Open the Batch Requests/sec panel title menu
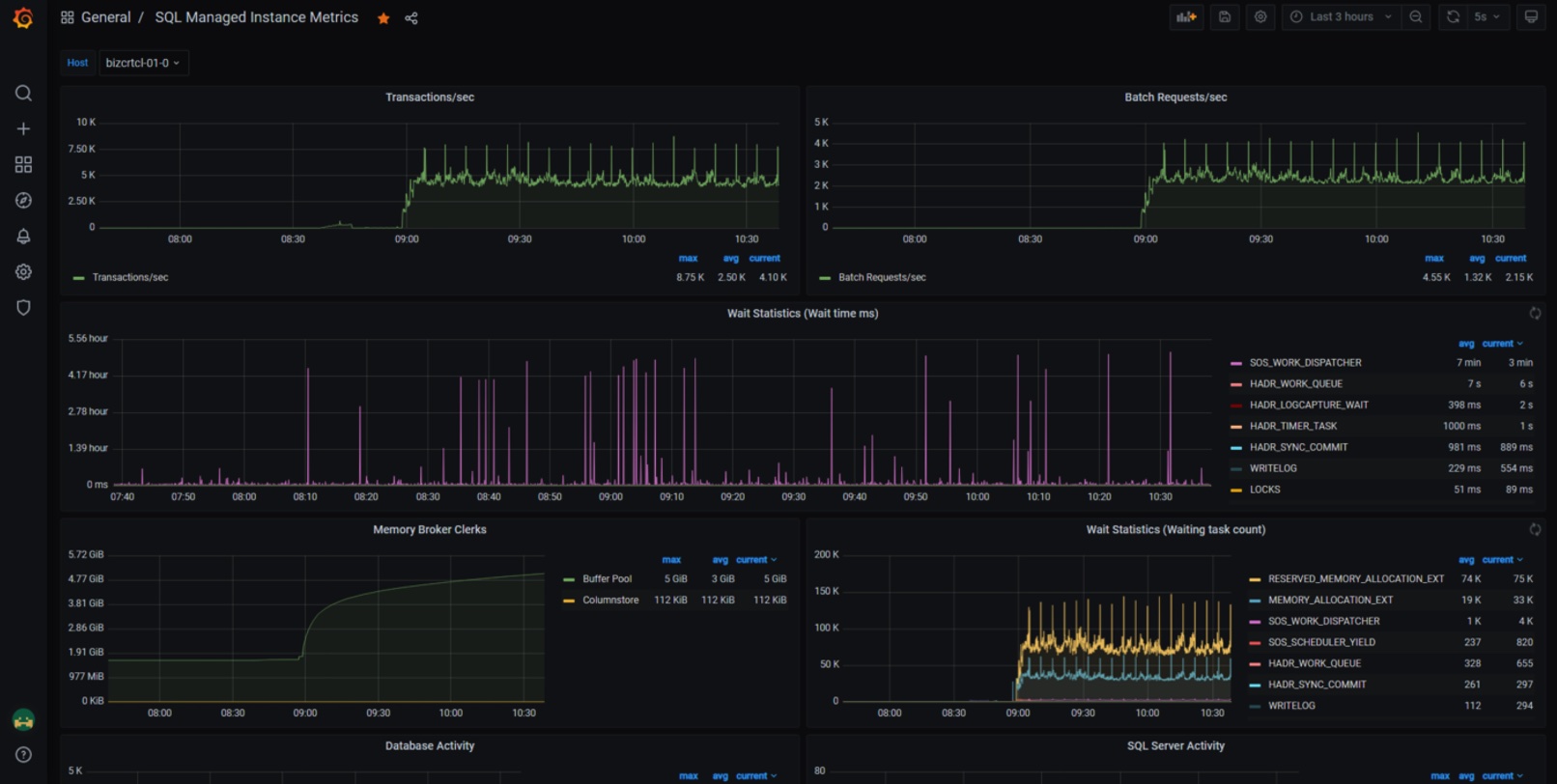 tap(1175, 98)
